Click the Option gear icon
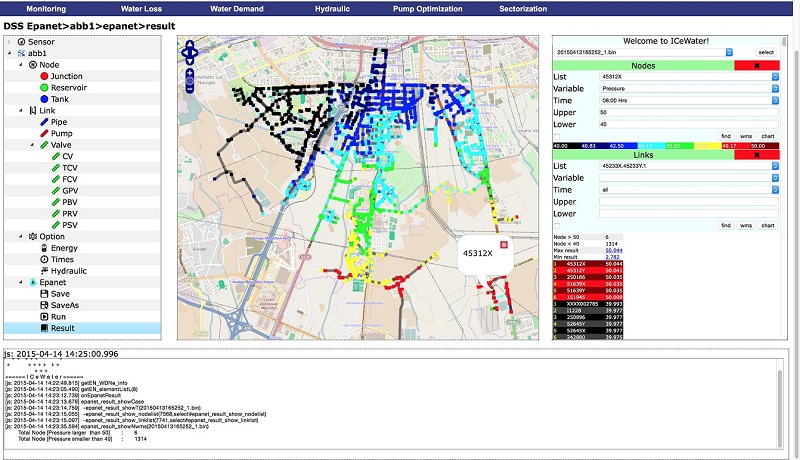 pos(33,237)
